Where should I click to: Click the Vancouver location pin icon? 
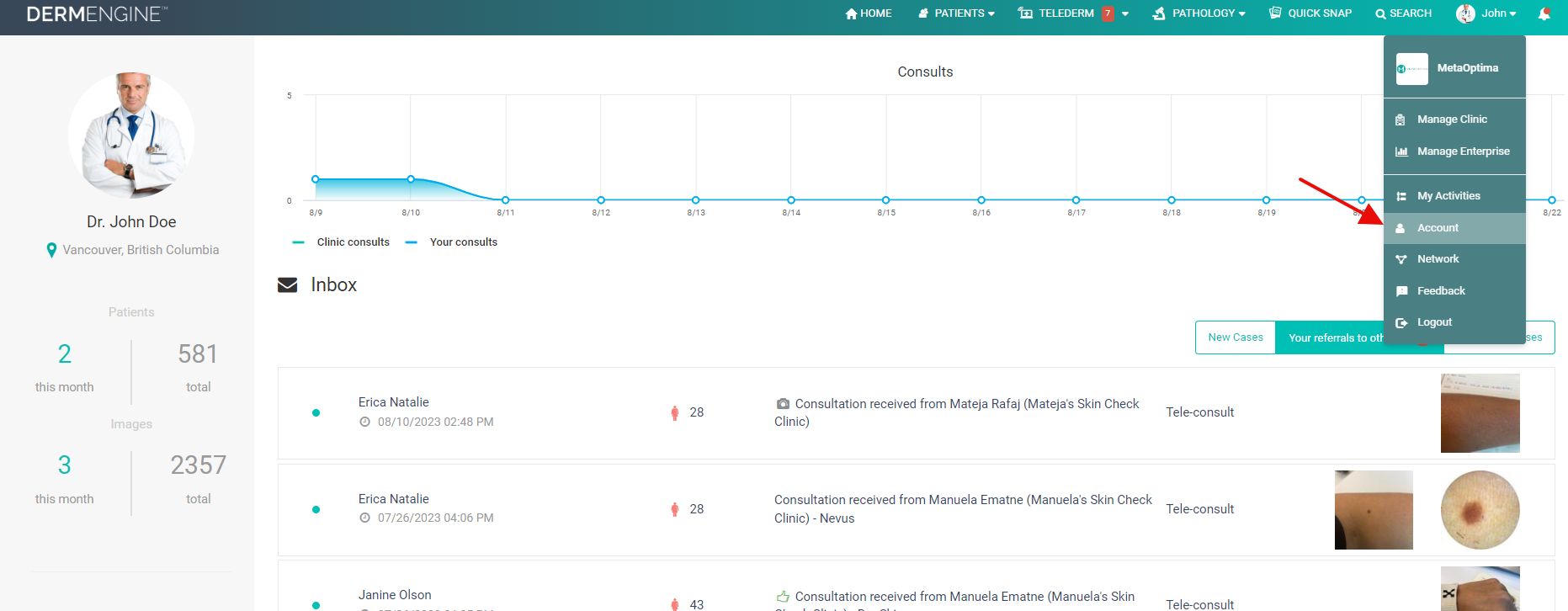coord(51,250)
